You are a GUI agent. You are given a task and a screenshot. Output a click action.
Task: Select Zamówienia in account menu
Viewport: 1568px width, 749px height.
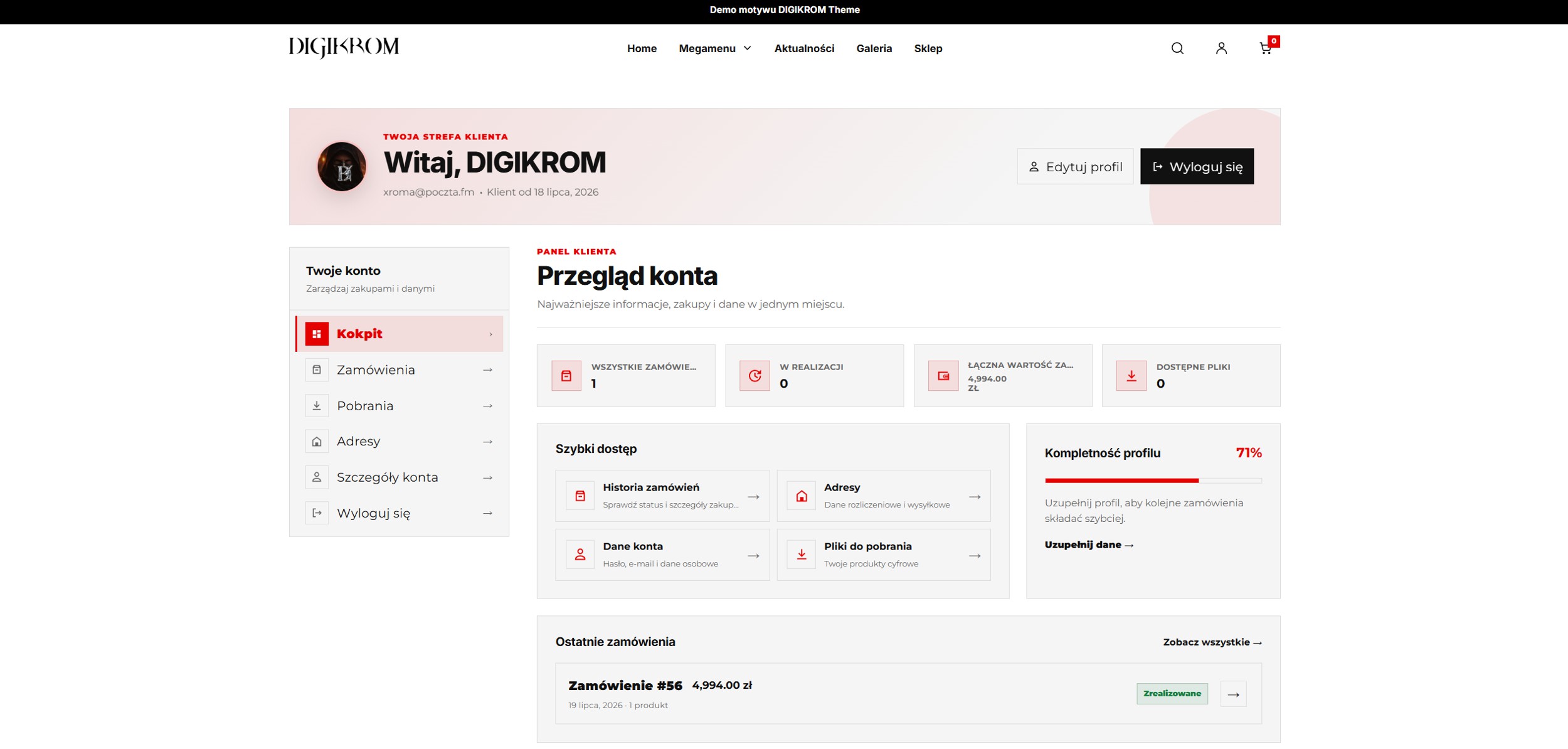(399, 369)
